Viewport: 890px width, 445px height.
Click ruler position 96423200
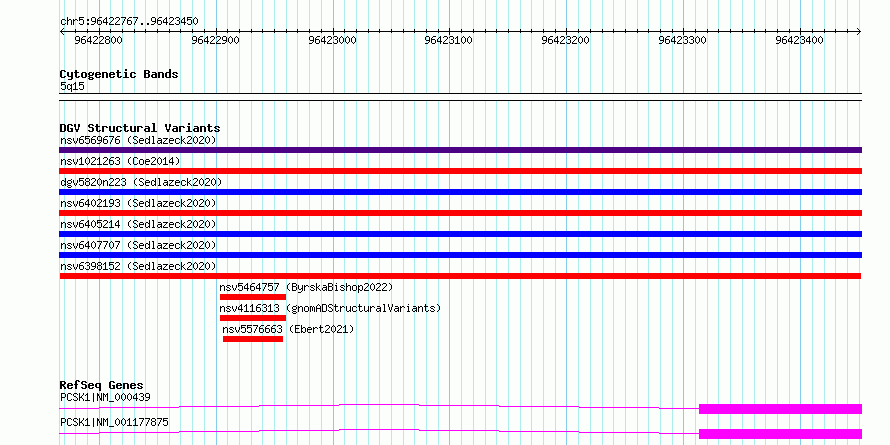(x=566, y=40)
